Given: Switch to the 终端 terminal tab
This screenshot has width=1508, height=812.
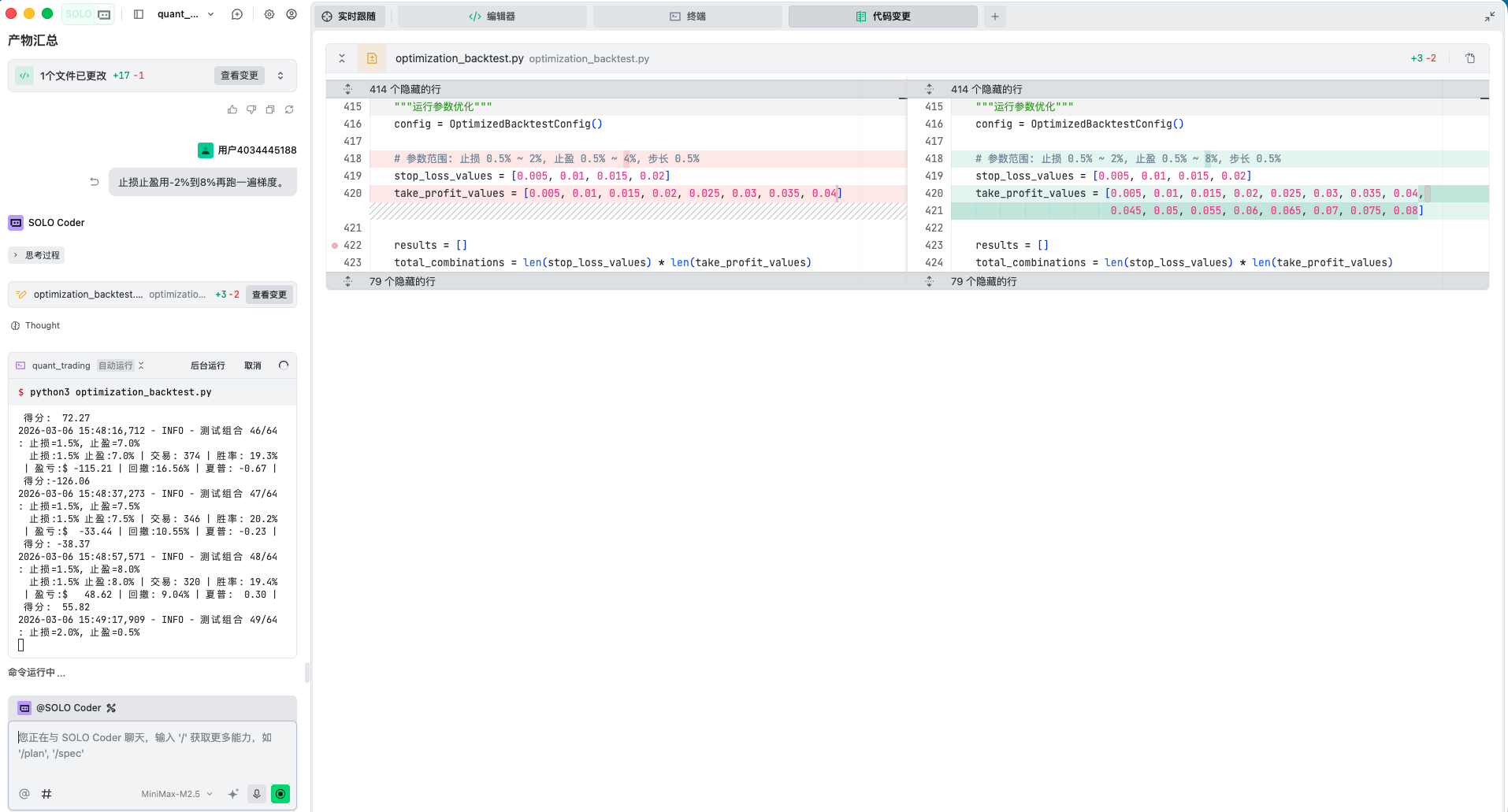Looking at the screenshot, I should pos(687,17).
